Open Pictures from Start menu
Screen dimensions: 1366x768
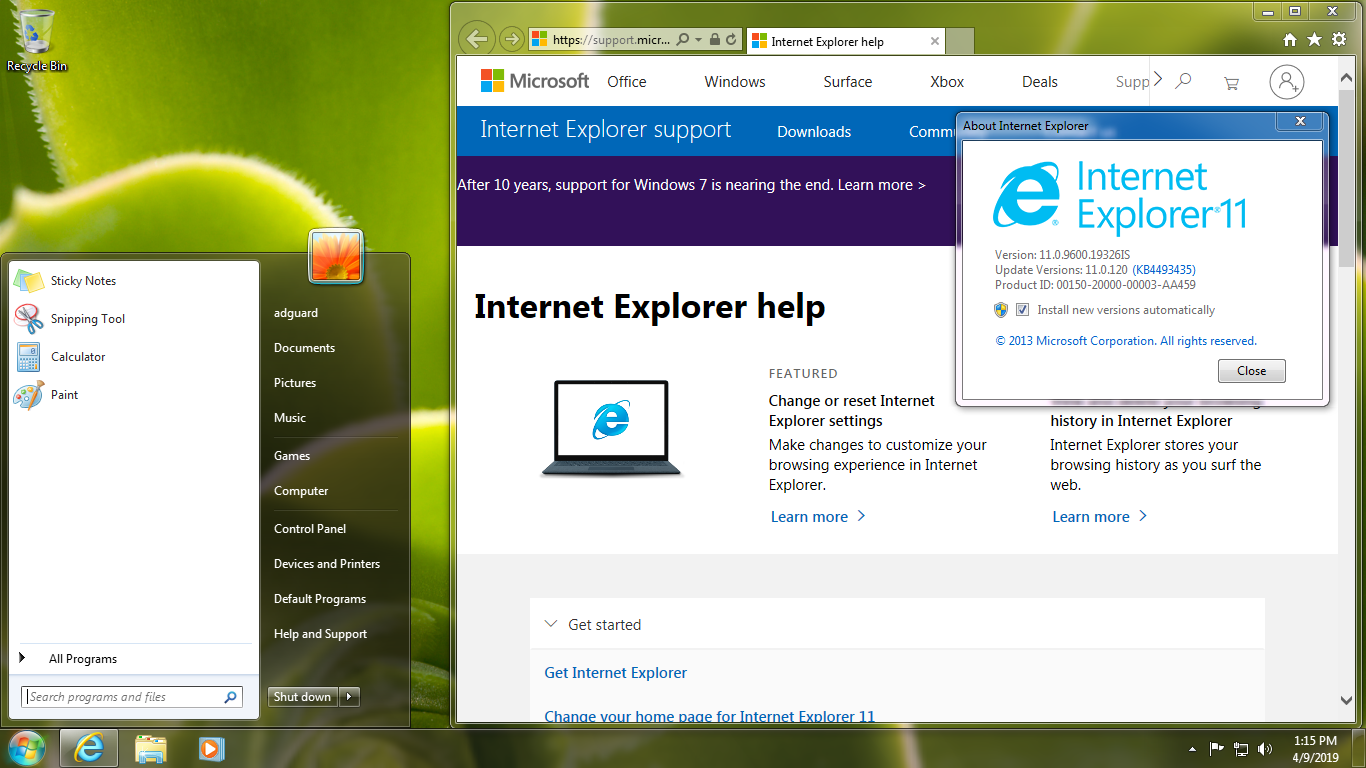(x=295, y=383)
